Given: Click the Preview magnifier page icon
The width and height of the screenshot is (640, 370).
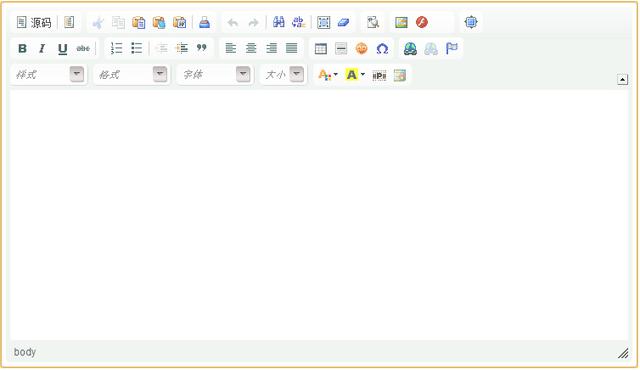Looking at the screenshot, I should [373, 22].
